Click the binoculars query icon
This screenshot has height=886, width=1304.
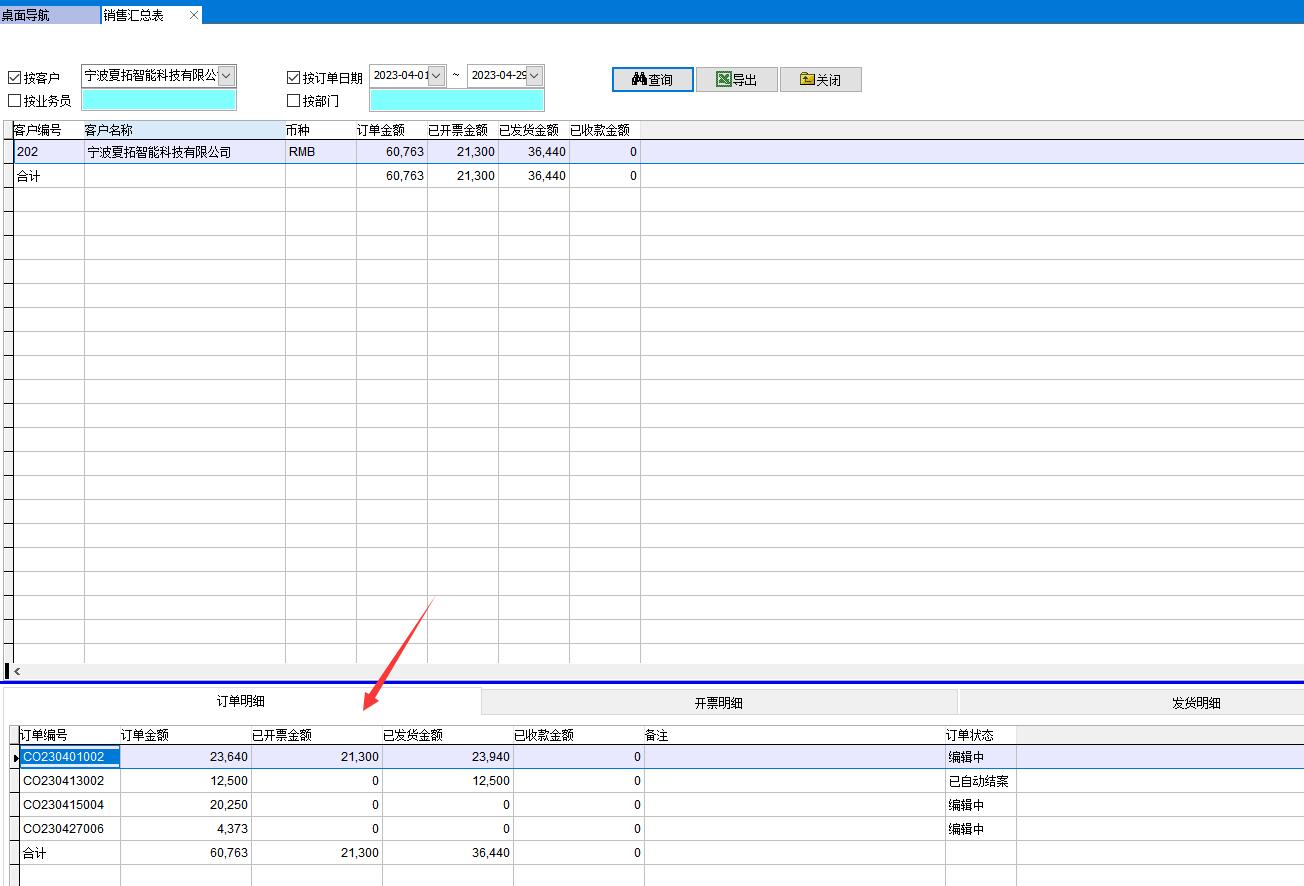click(640, 79)
